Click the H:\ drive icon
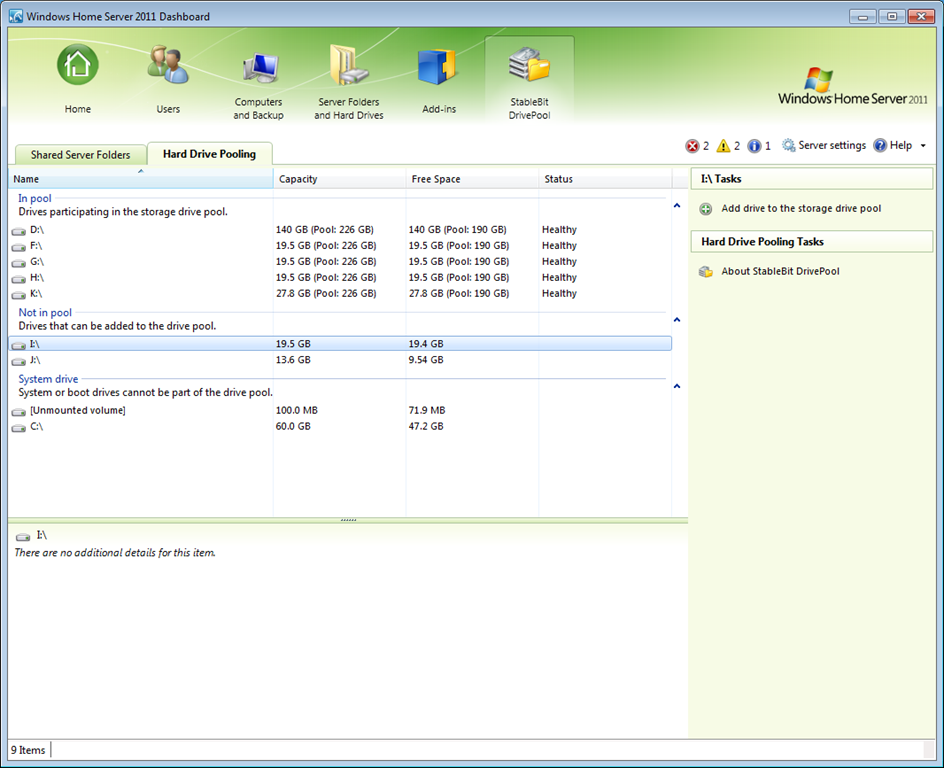This screenshot has height=768, width=944. click(19, 279)
